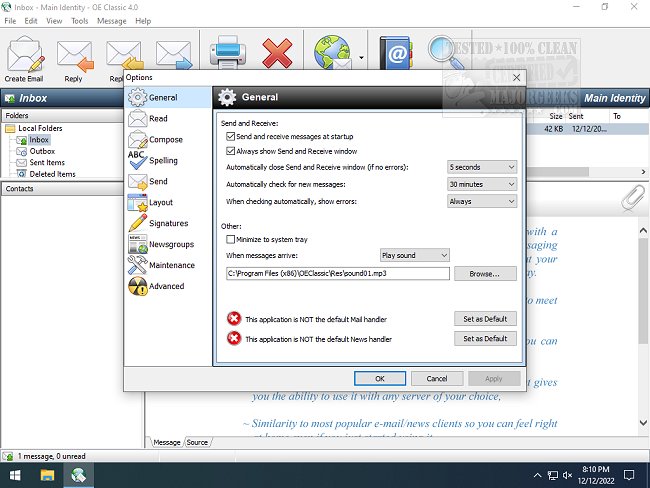The height and width of the screenshot is (488, 650).
Task: Set as Default for News handler
Action: (x=485, y=338)
